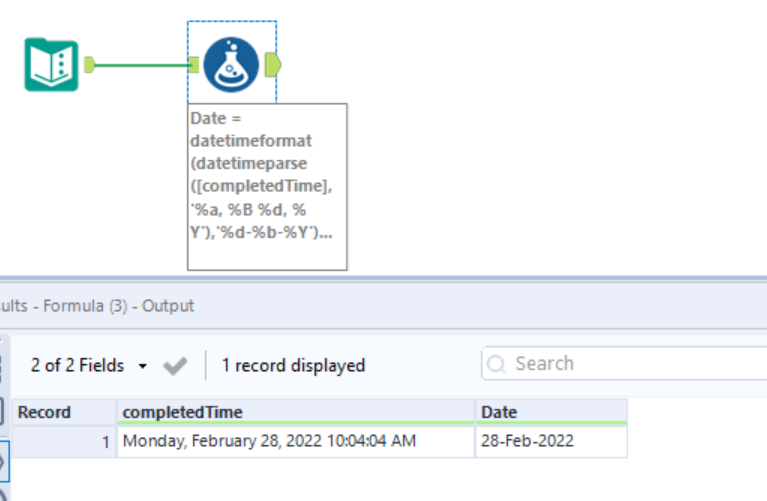
Task: Click the checkmark icon beside Fields
Action: pyautogui.click(x=175, y=366)
